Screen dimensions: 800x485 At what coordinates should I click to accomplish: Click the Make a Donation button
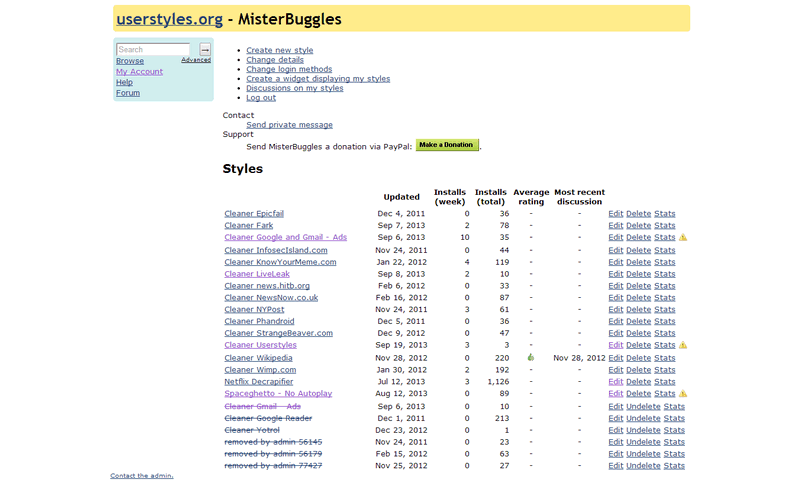pos(447,145)
